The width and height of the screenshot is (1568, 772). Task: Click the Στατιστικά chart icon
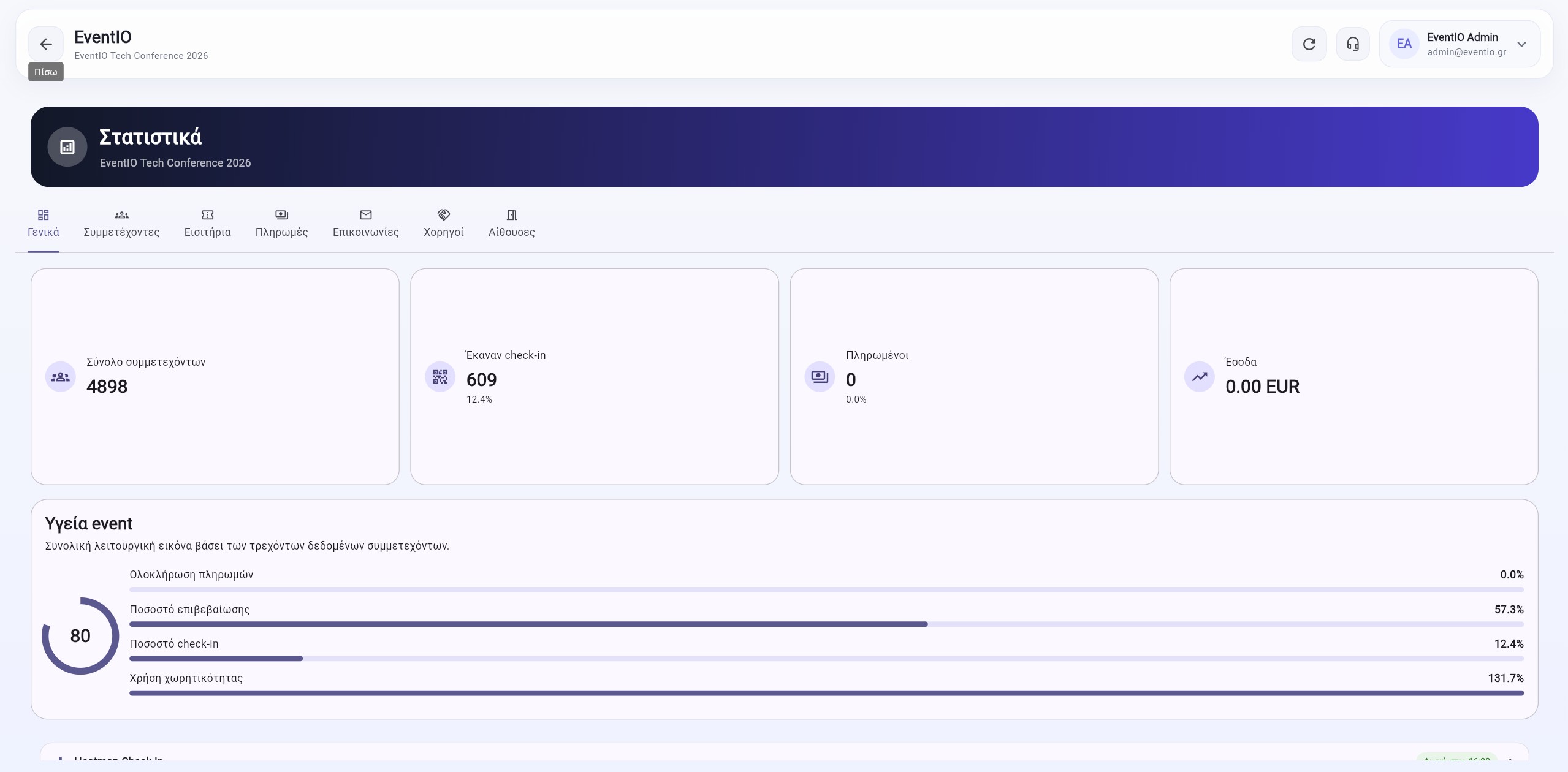[67, 147]
